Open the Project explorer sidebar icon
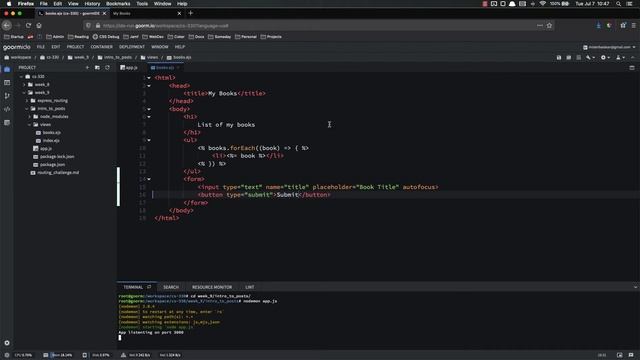This screenshot has width=640, height=360. (x=7, y=69)
